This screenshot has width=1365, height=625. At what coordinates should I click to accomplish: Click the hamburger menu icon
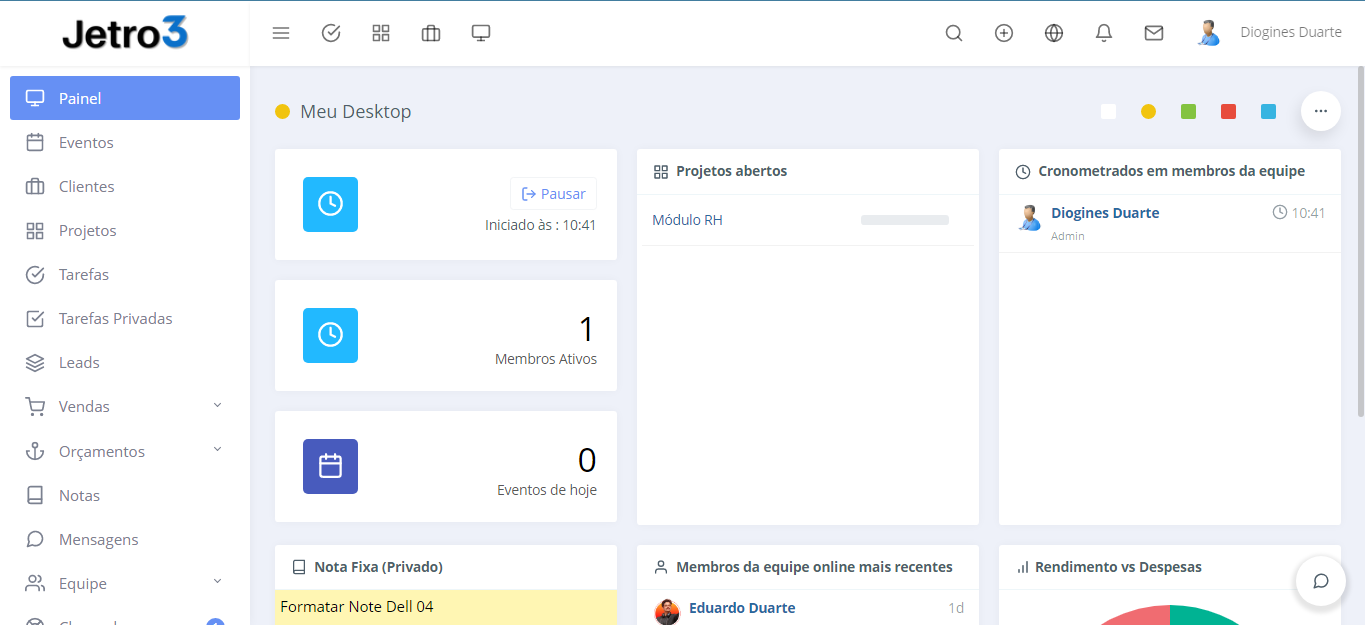pyautogui.click(x=281, y=33)
